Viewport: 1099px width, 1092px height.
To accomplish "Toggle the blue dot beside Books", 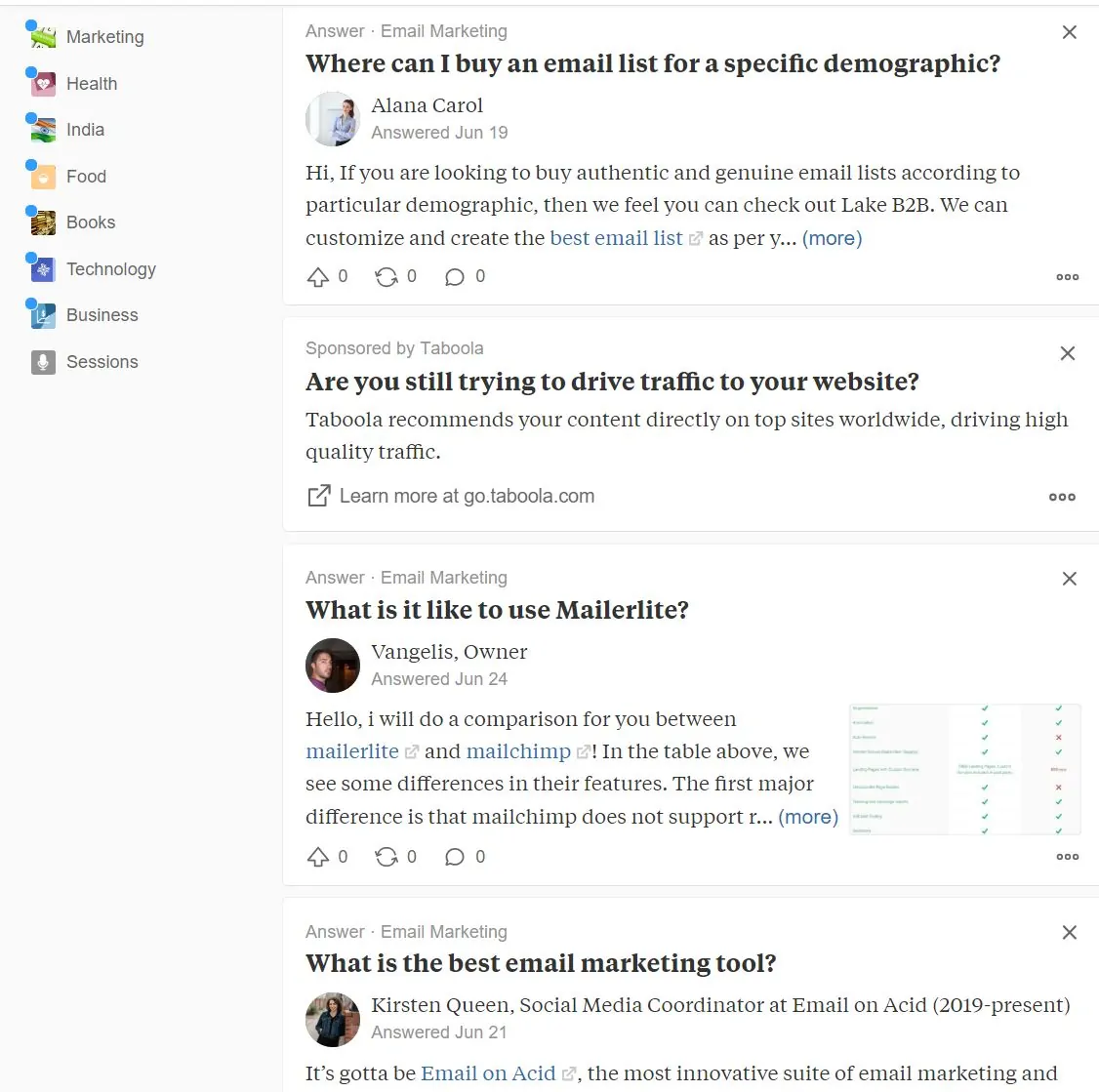I will [30, 209].
